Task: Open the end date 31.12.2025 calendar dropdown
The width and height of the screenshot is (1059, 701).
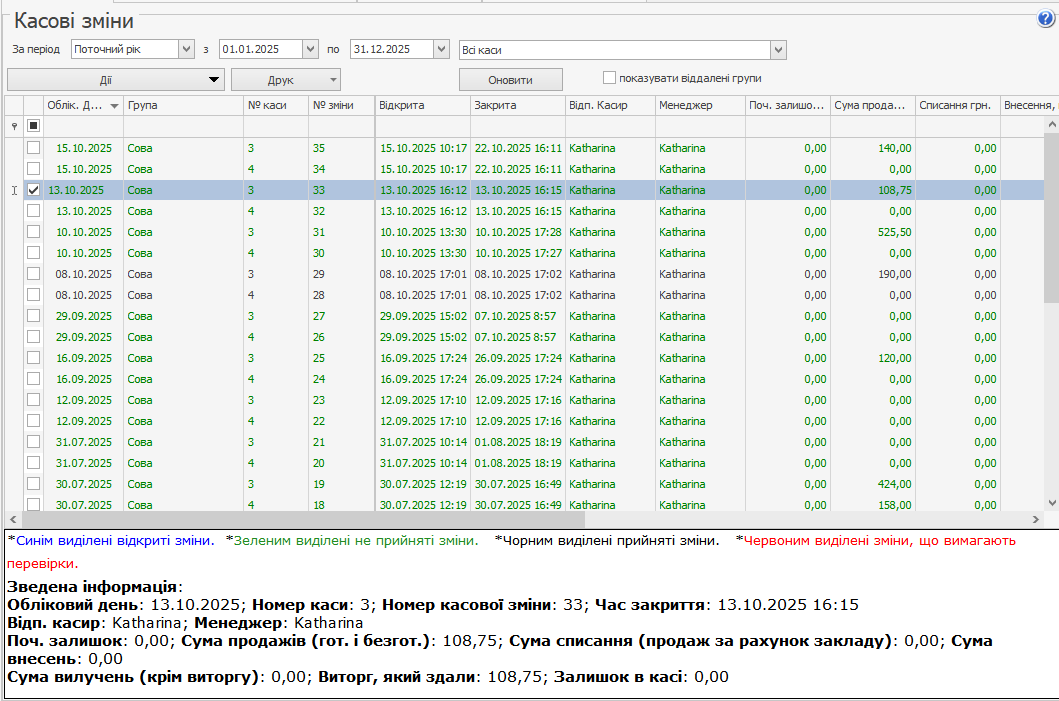Action: (x=441, y=49)
